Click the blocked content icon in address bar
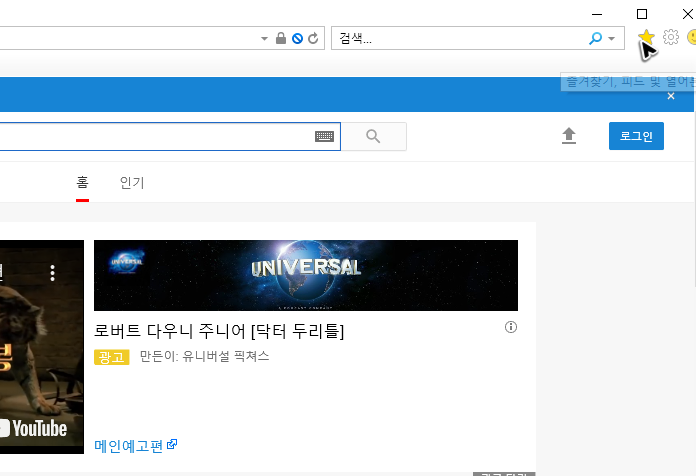696x476 pixels. tap(297, 39)
